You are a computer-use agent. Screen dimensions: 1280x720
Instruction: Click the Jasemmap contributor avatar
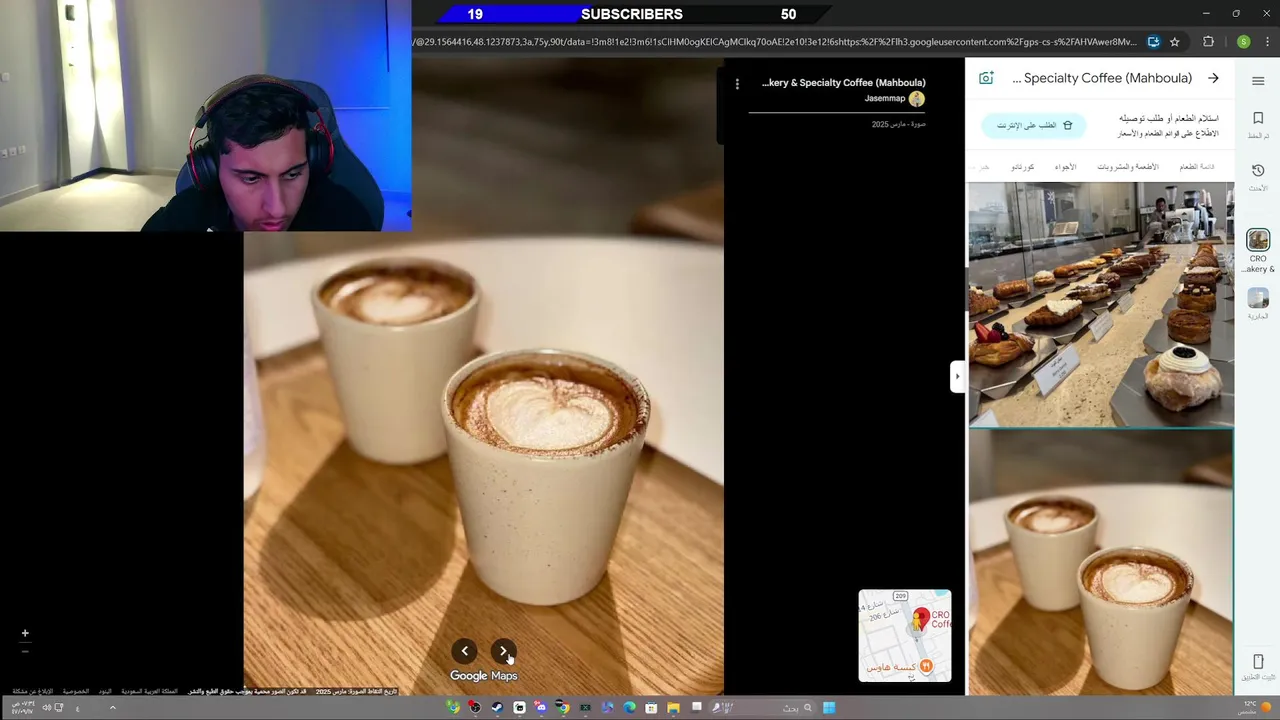(x=917, y=99)
